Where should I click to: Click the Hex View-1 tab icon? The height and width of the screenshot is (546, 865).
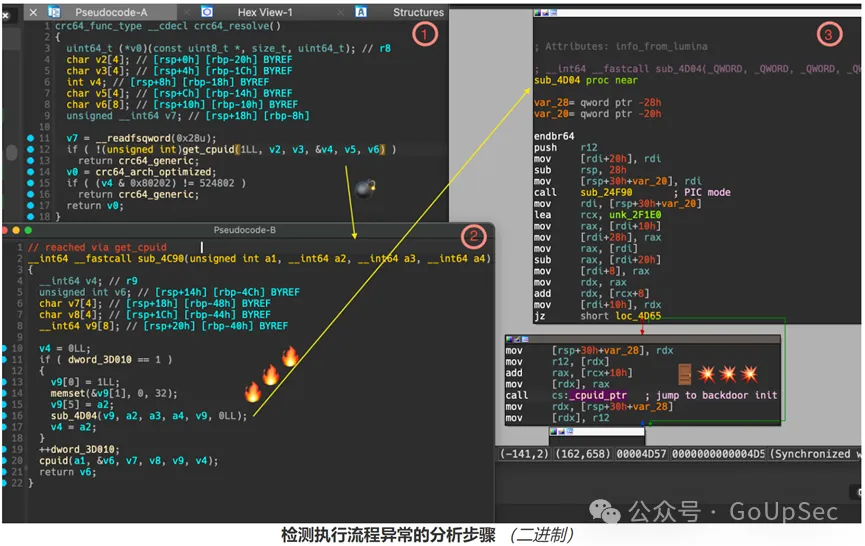click(x=207, y=13)
